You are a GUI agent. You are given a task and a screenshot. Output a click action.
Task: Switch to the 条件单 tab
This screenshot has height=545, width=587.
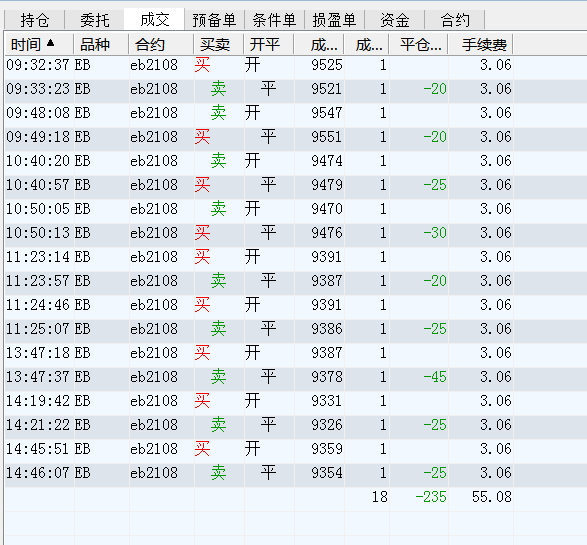(x=274, y=20)
